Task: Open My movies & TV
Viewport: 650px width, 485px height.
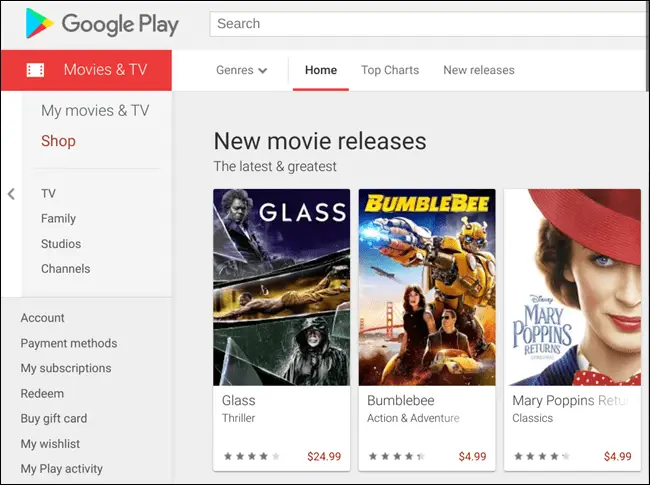Action: pos(95,111)
